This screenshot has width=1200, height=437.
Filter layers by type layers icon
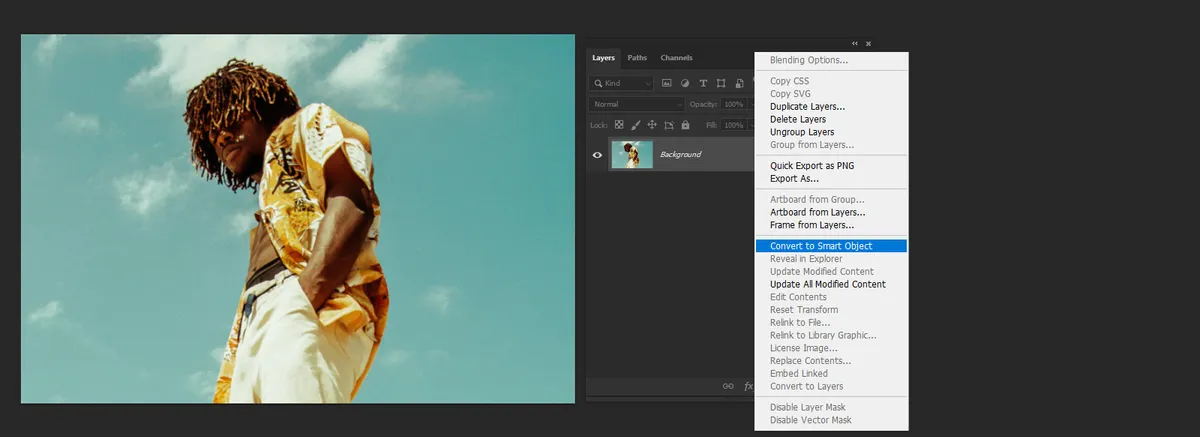(x=703, y=83)
